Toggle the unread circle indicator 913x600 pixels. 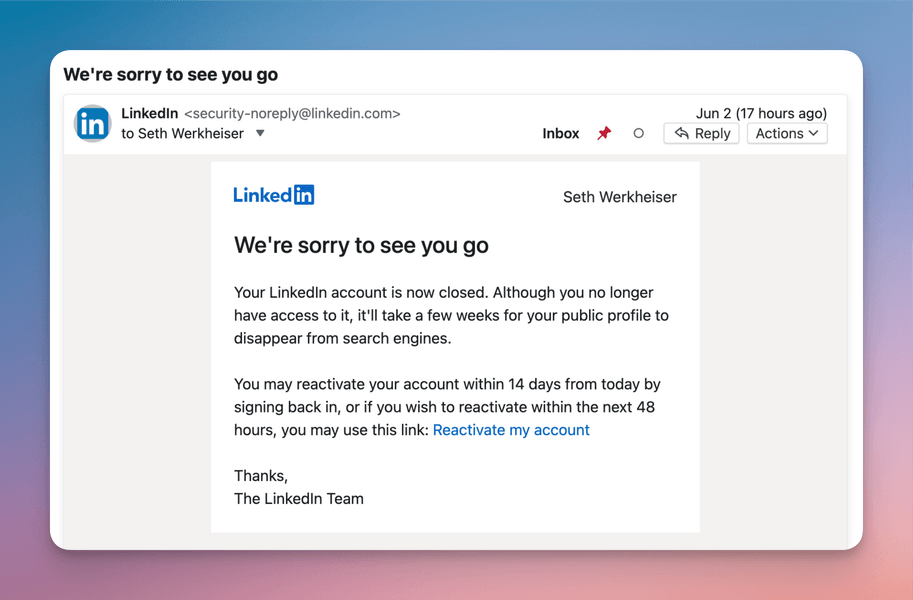[x=638, y=133]
